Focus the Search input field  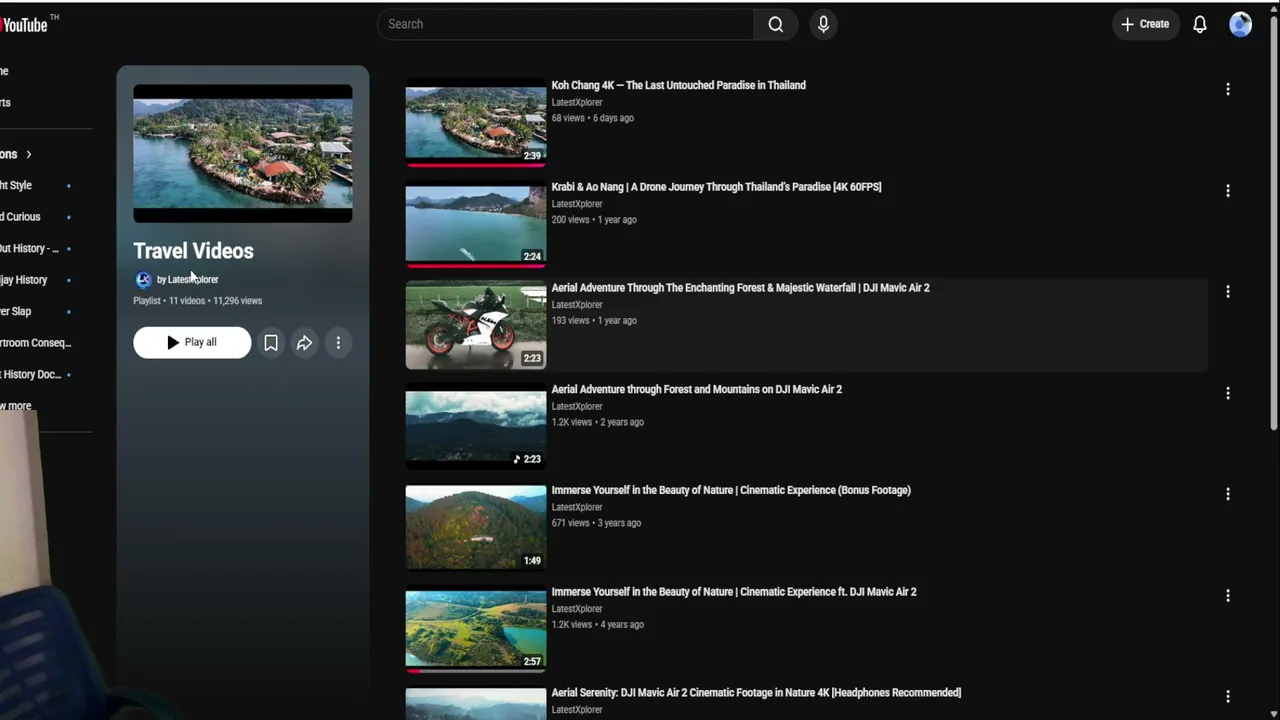pos(565,24)
